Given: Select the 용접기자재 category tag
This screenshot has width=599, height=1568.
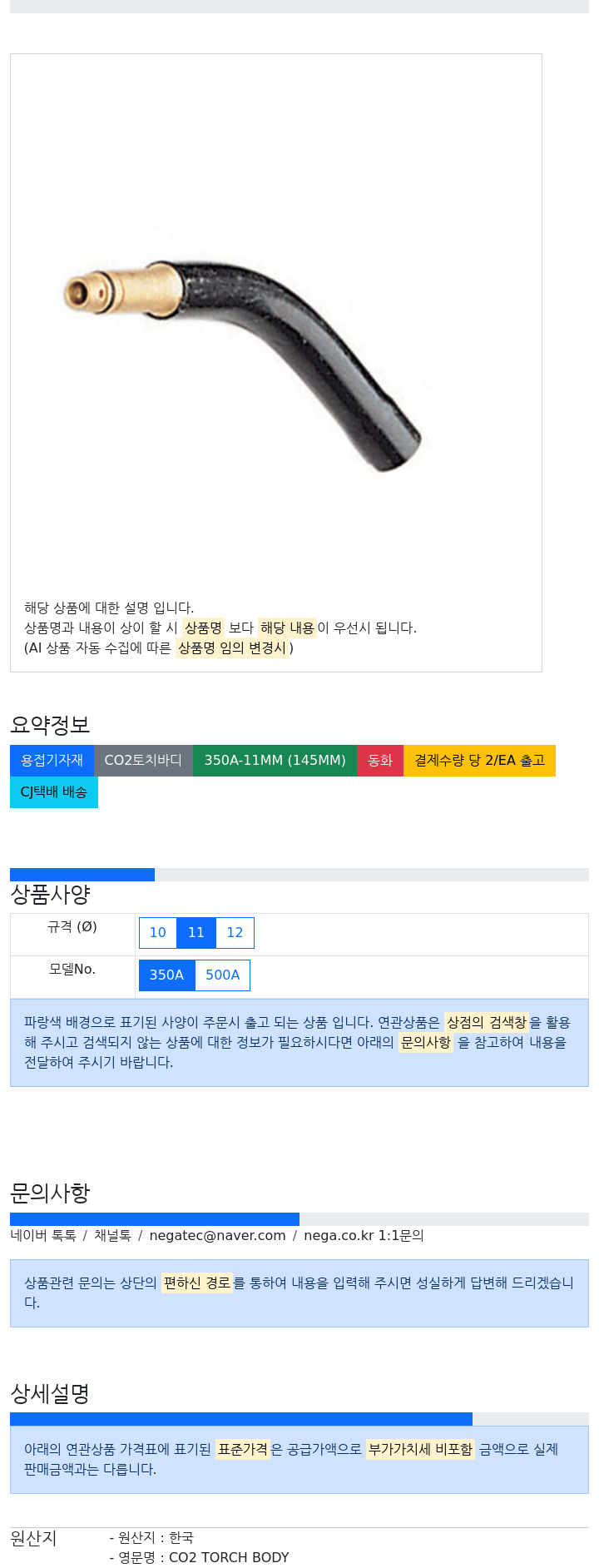Looking at the screenshot, I should click(52, 761).
